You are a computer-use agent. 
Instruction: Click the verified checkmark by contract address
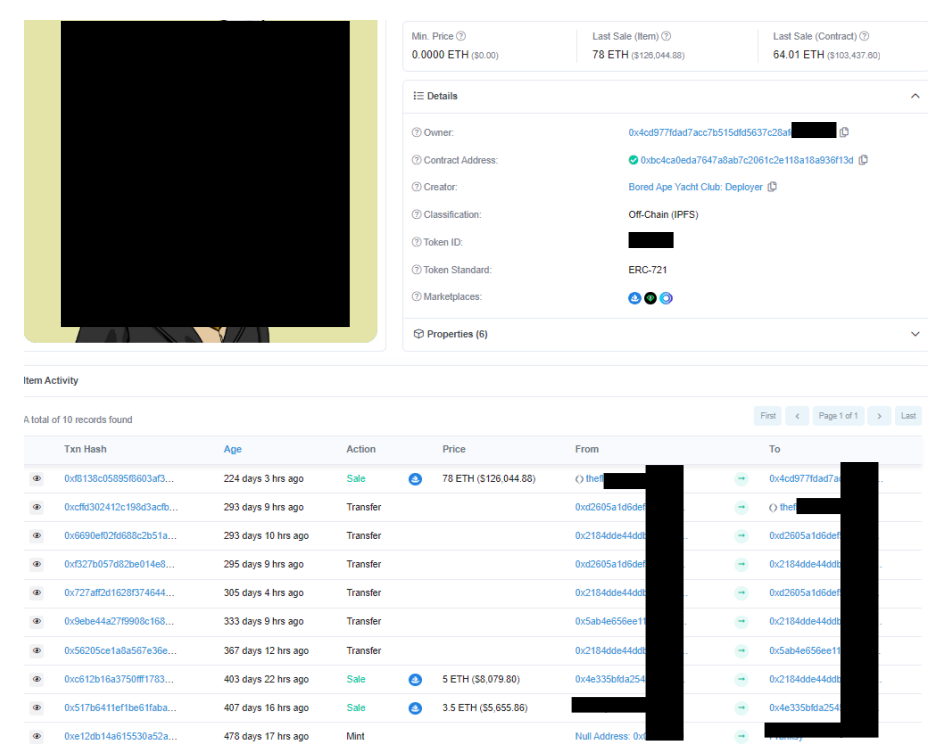pos(633,160)
